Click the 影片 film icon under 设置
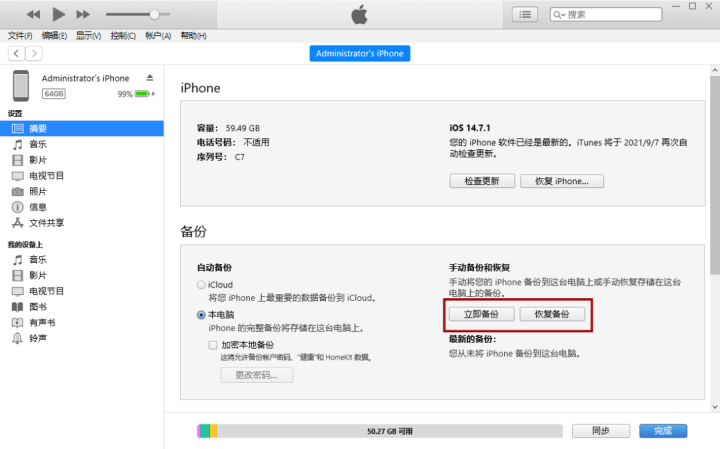 point(17,160)
